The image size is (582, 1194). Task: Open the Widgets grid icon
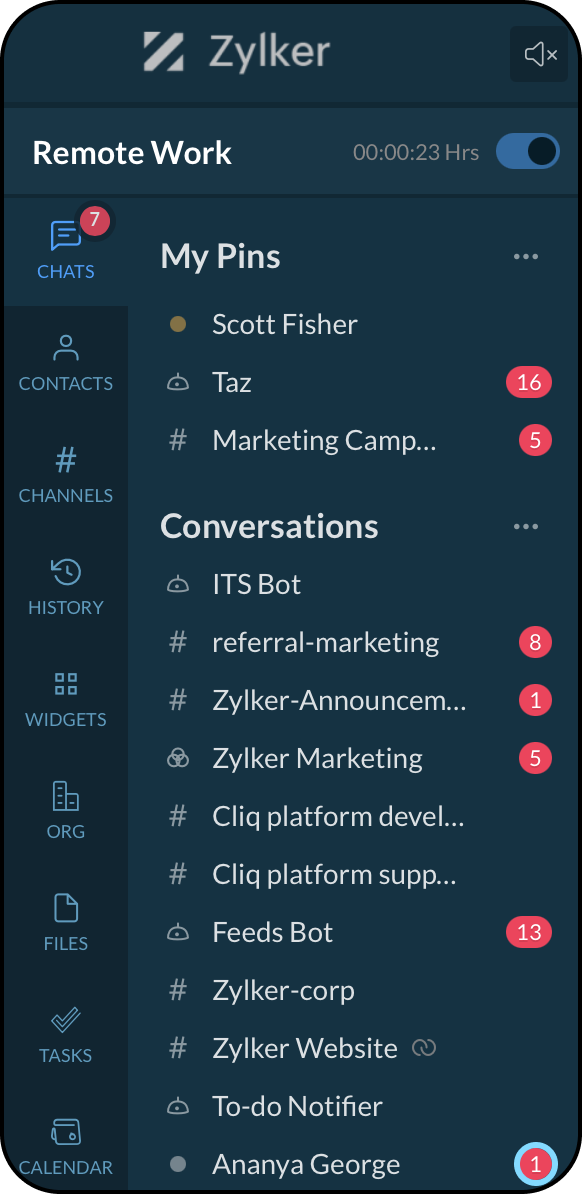pyautogui.click(x=66, y=684)
